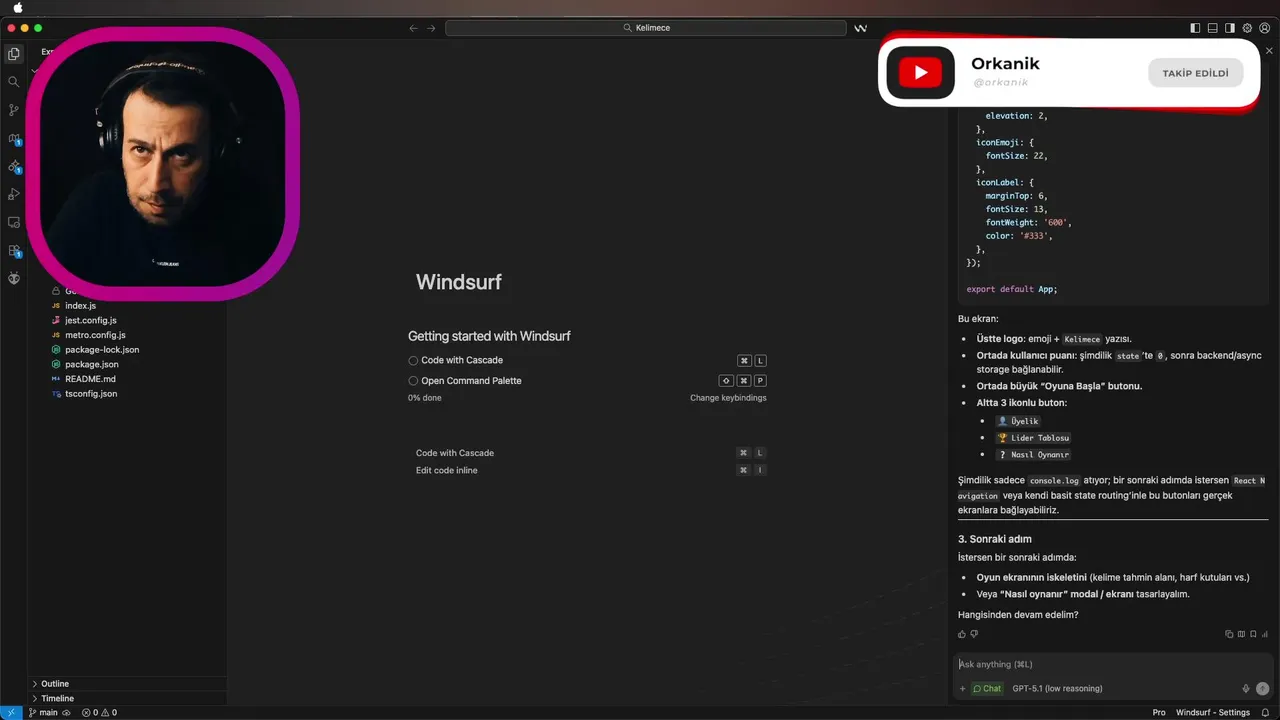Open the GPT-5.1 (low reasoning) model selector
Image resolution: width=1280 pixels, height=720 pixels.
(x=1057, y=688)
